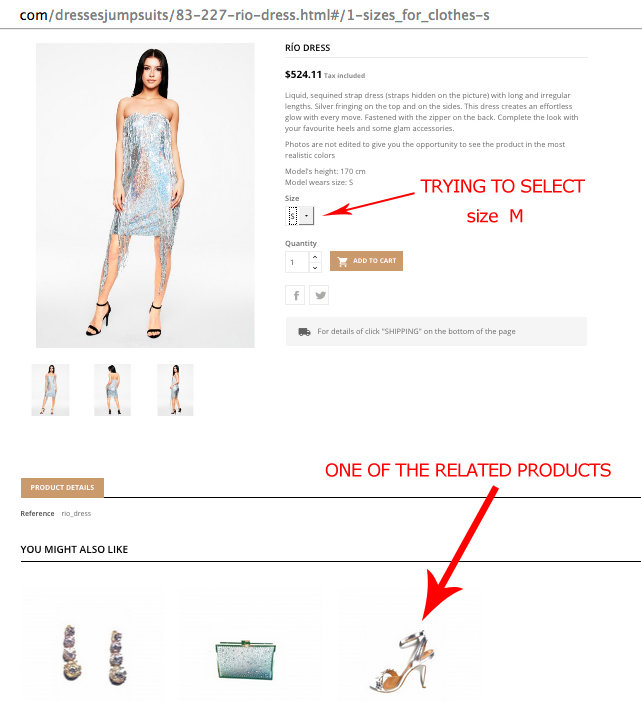Click the Add to Cart button

(x=366, y=261)
